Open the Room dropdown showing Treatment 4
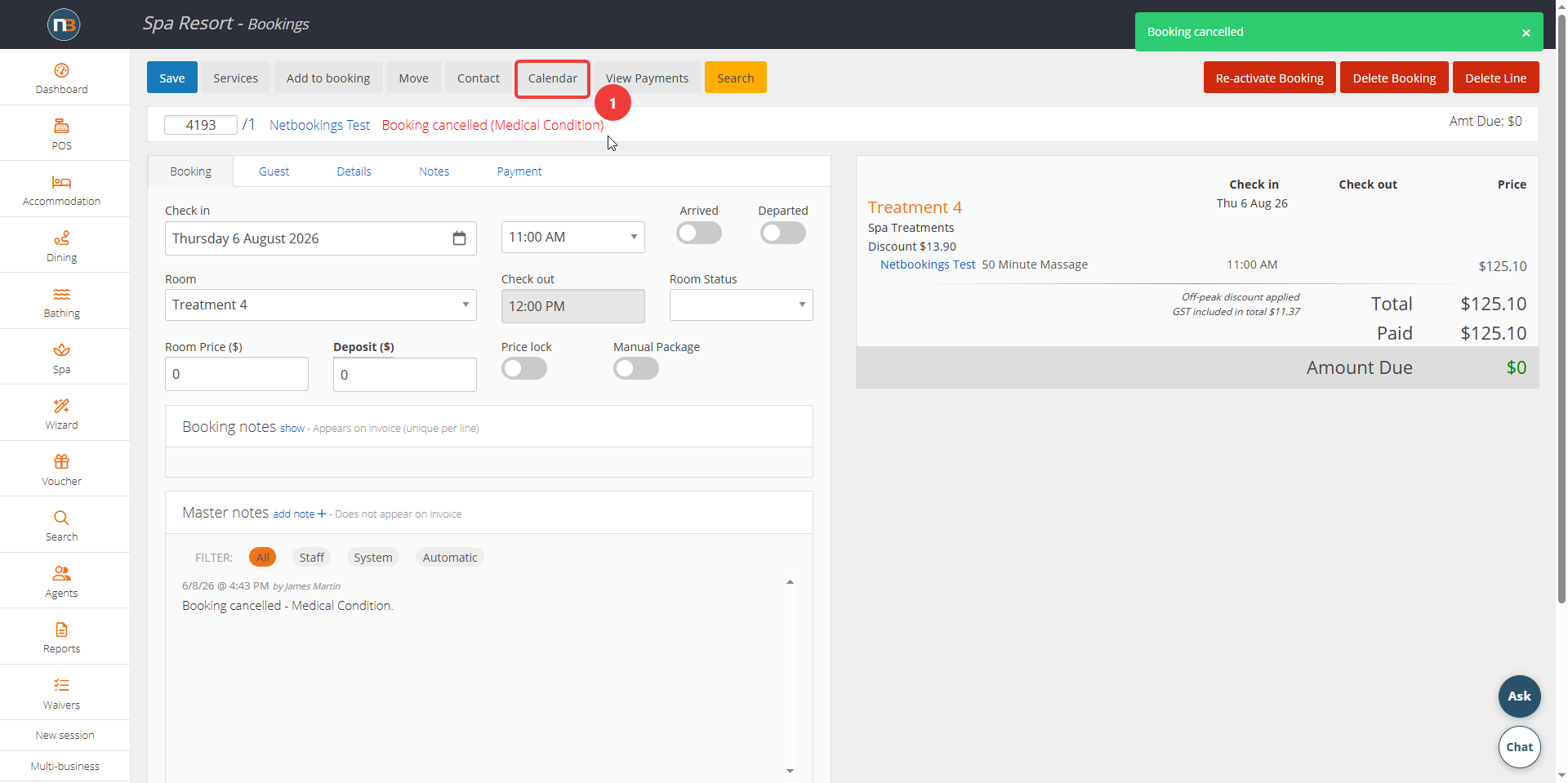The width and height of the screenshot is (1568, 783). click(320, 305)
